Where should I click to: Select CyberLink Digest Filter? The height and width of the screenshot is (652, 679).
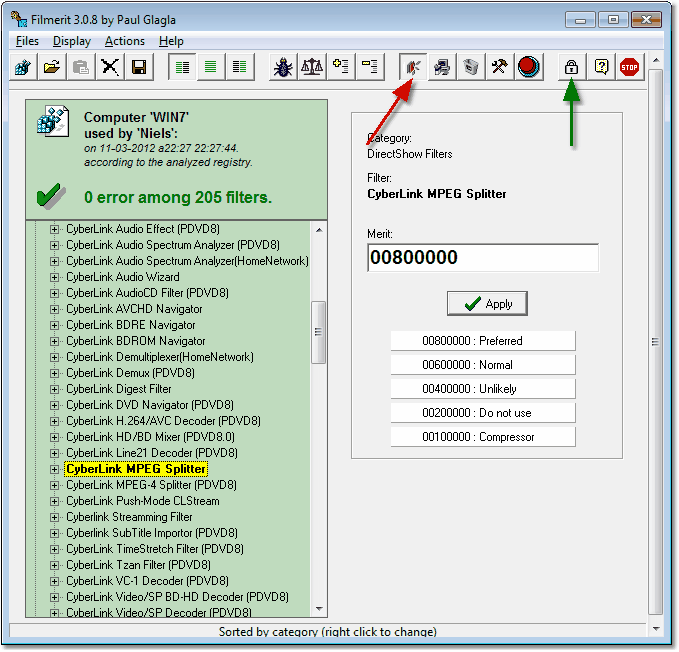coord(119,389)
